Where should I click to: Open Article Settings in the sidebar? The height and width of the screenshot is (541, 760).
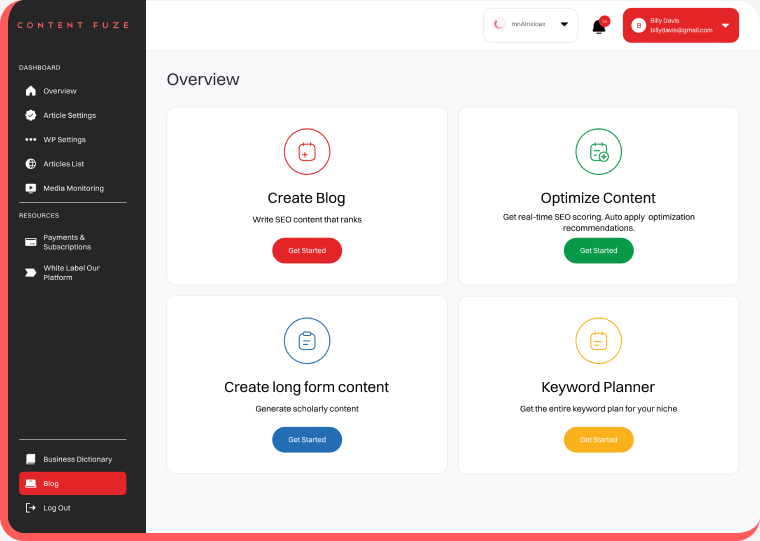69,115
